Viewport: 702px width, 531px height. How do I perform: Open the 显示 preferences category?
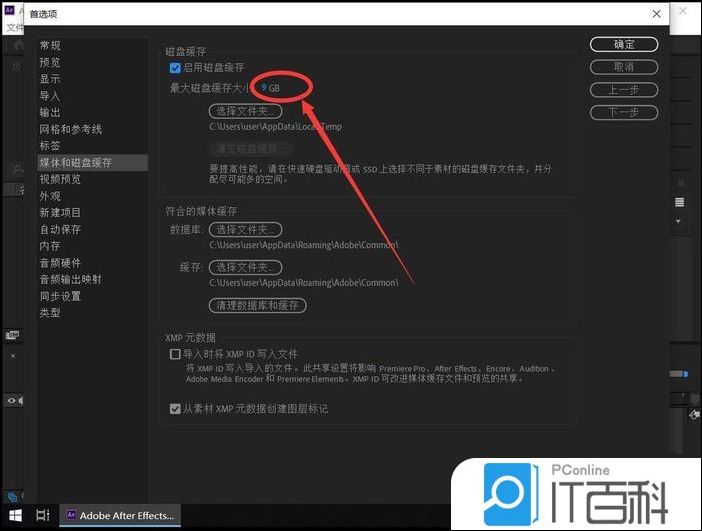(x=50, y=79)
